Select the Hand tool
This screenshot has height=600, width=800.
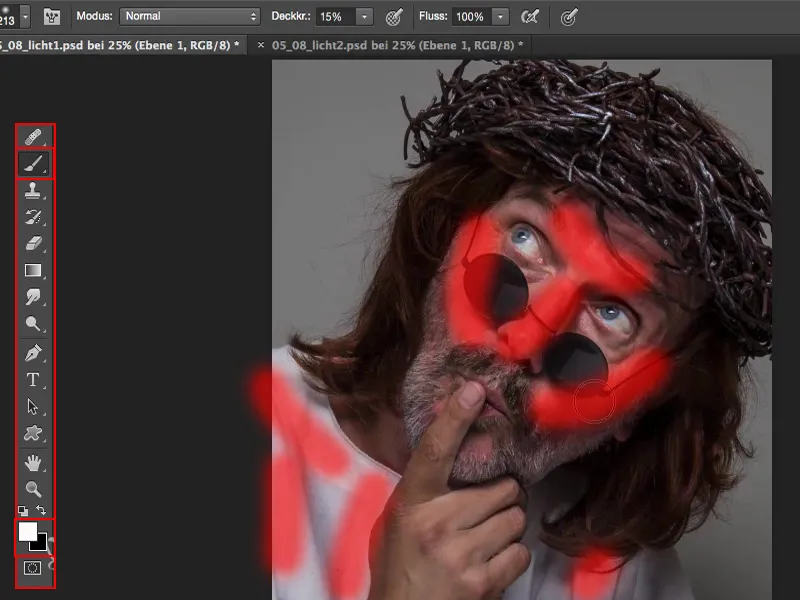33,463
